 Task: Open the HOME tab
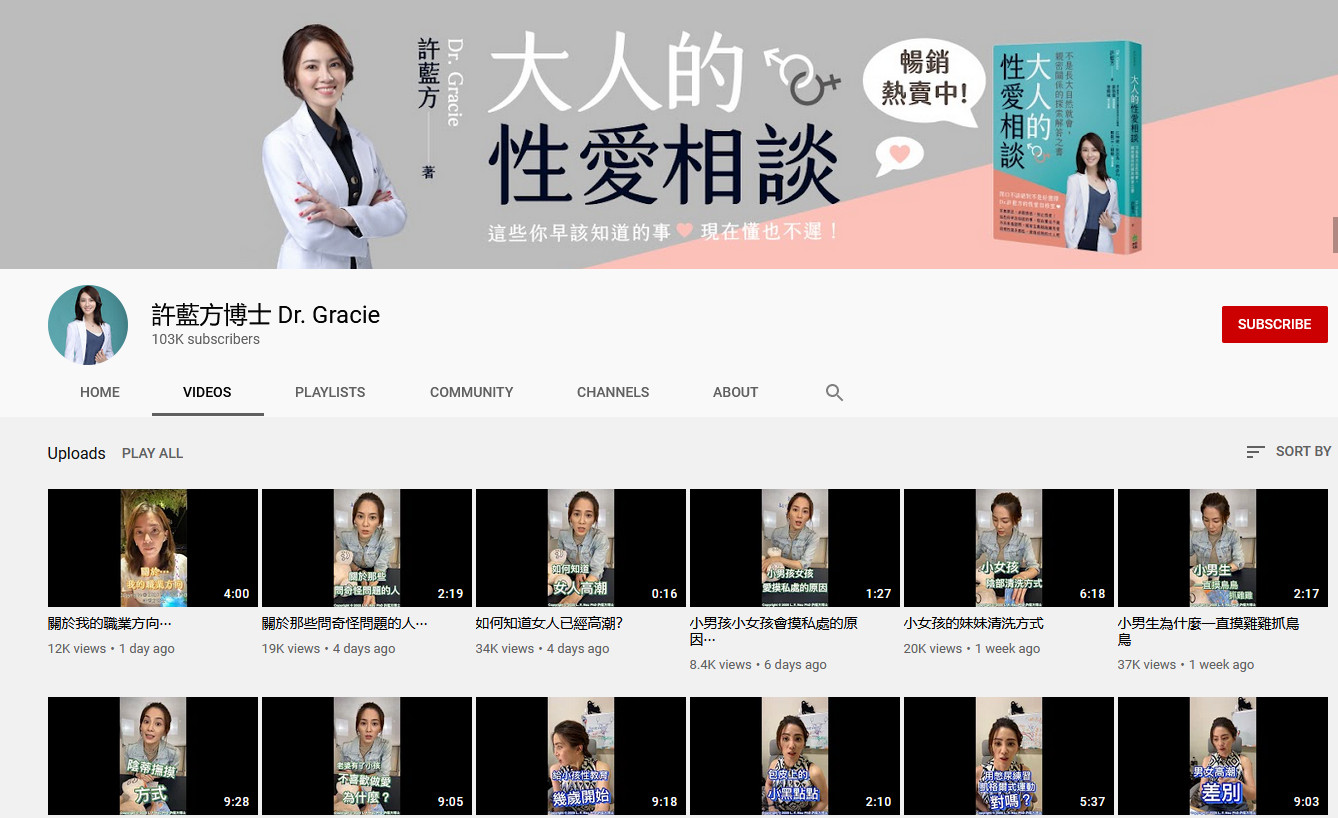pos(99,392)
